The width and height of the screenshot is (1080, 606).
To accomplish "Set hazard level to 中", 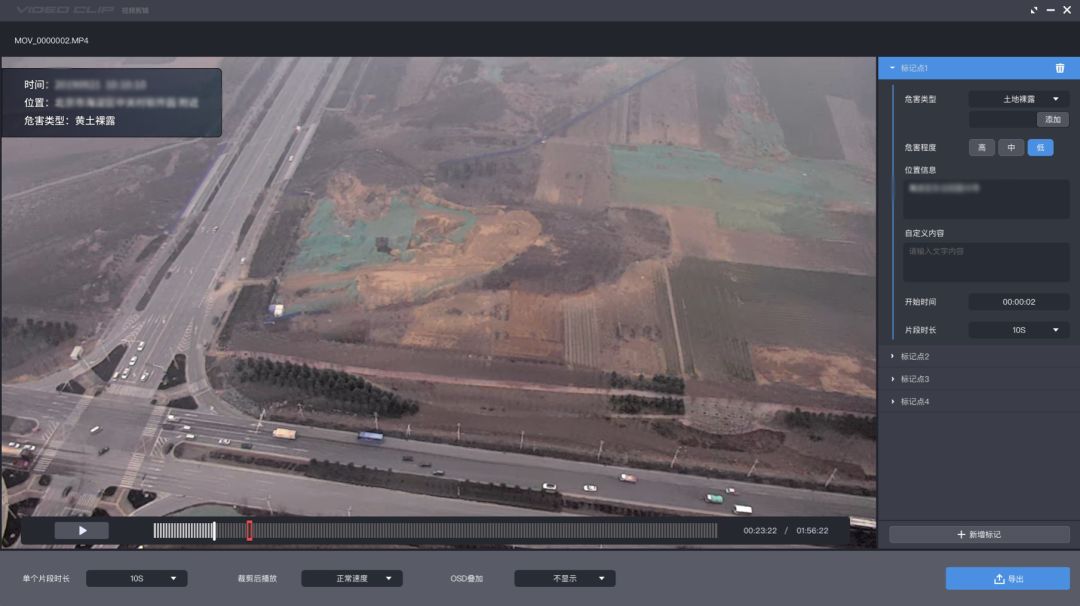I will point(1010,148).
